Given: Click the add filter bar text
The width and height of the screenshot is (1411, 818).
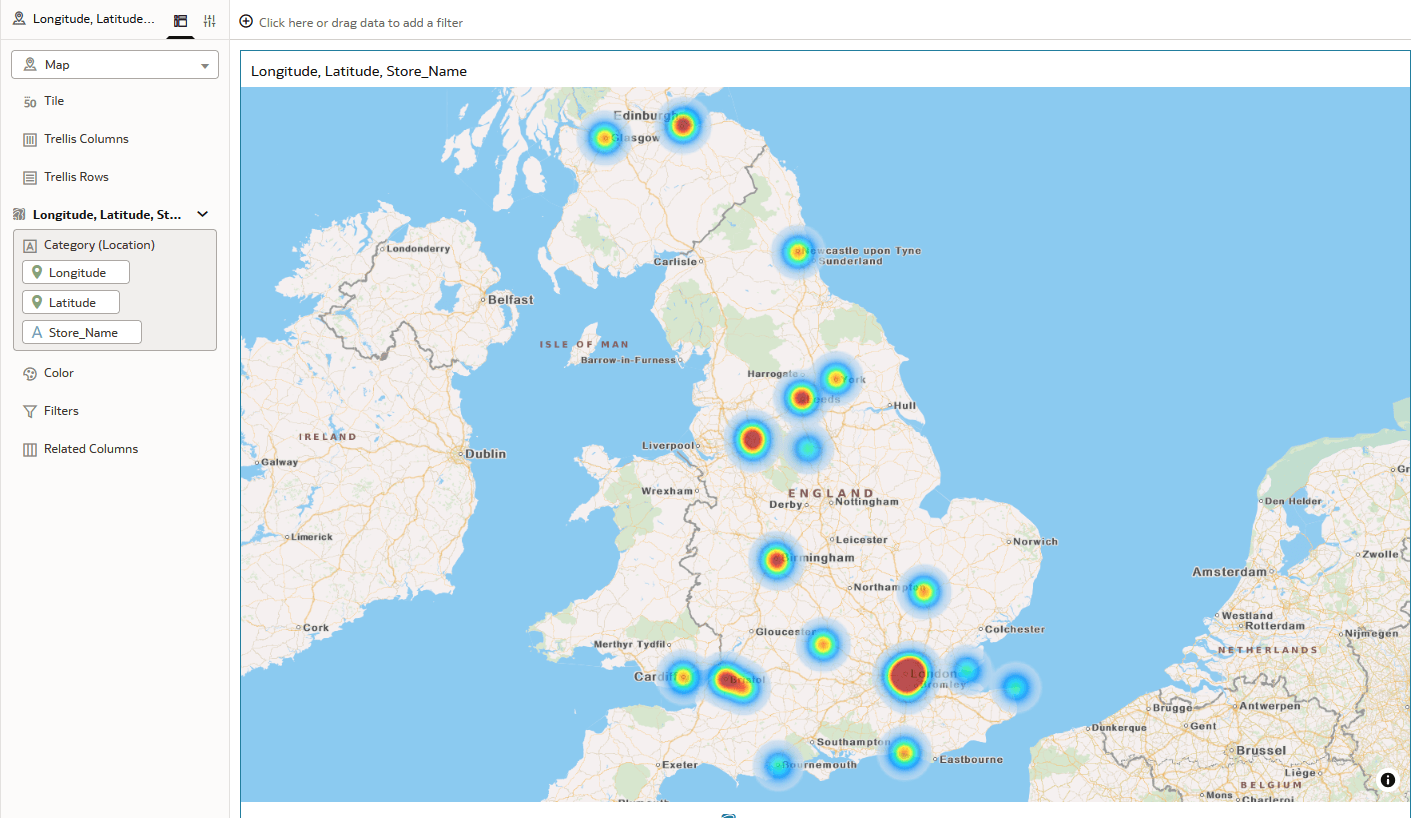Looking at the screenshot, I should click(x=361, y=22).
